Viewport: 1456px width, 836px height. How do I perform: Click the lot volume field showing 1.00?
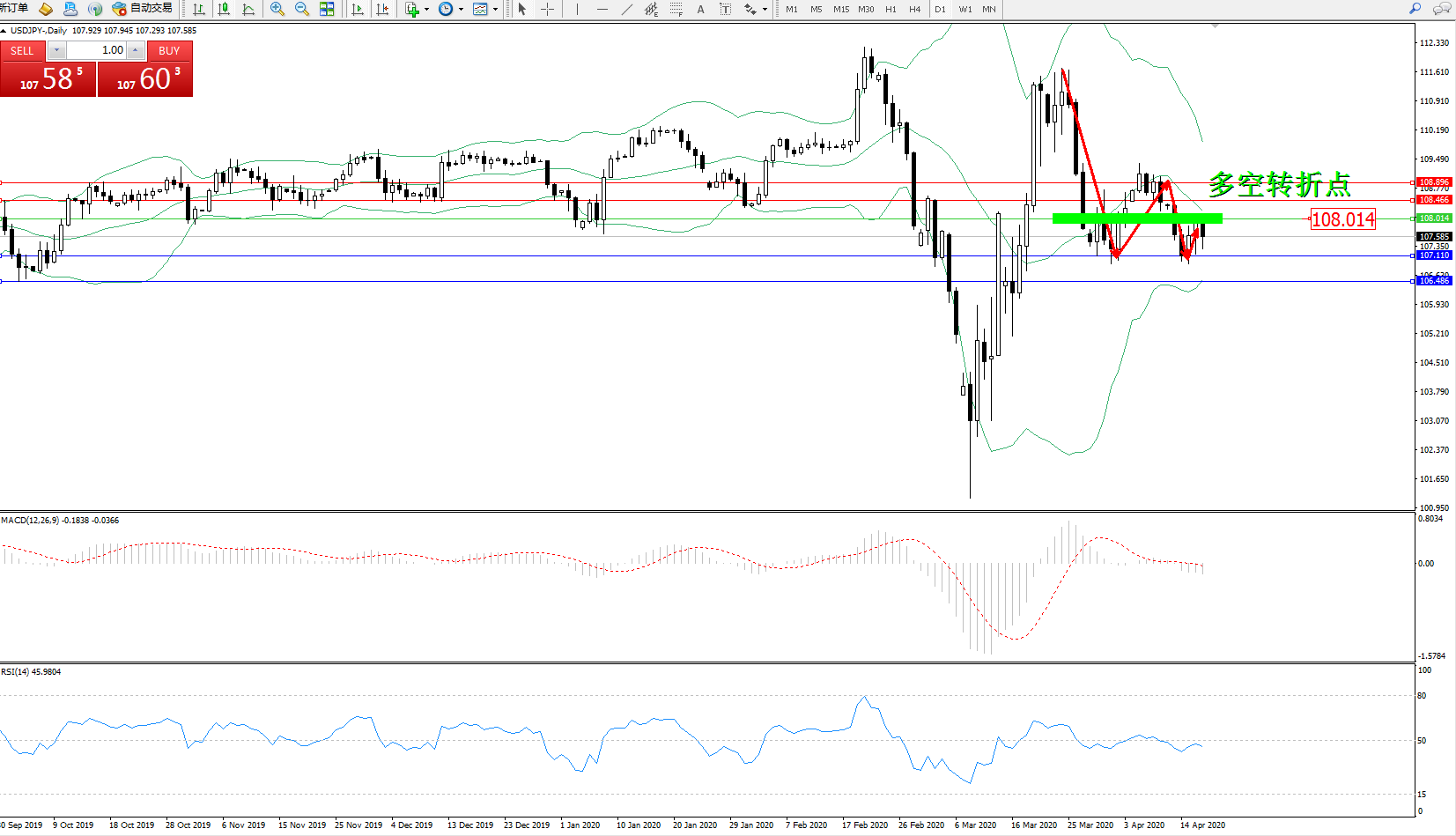[x=97, y=50]
